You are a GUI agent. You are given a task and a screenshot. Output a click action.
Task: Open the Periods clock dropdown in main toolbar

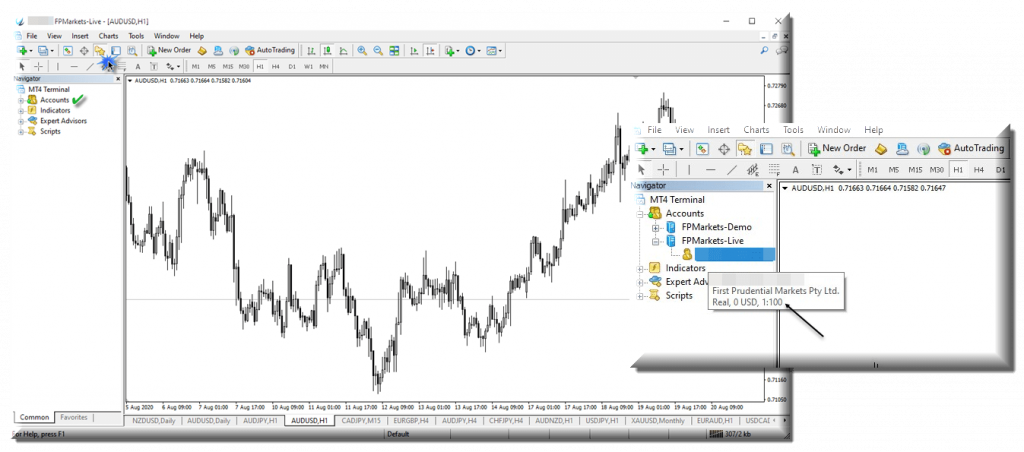coord(473,50)
